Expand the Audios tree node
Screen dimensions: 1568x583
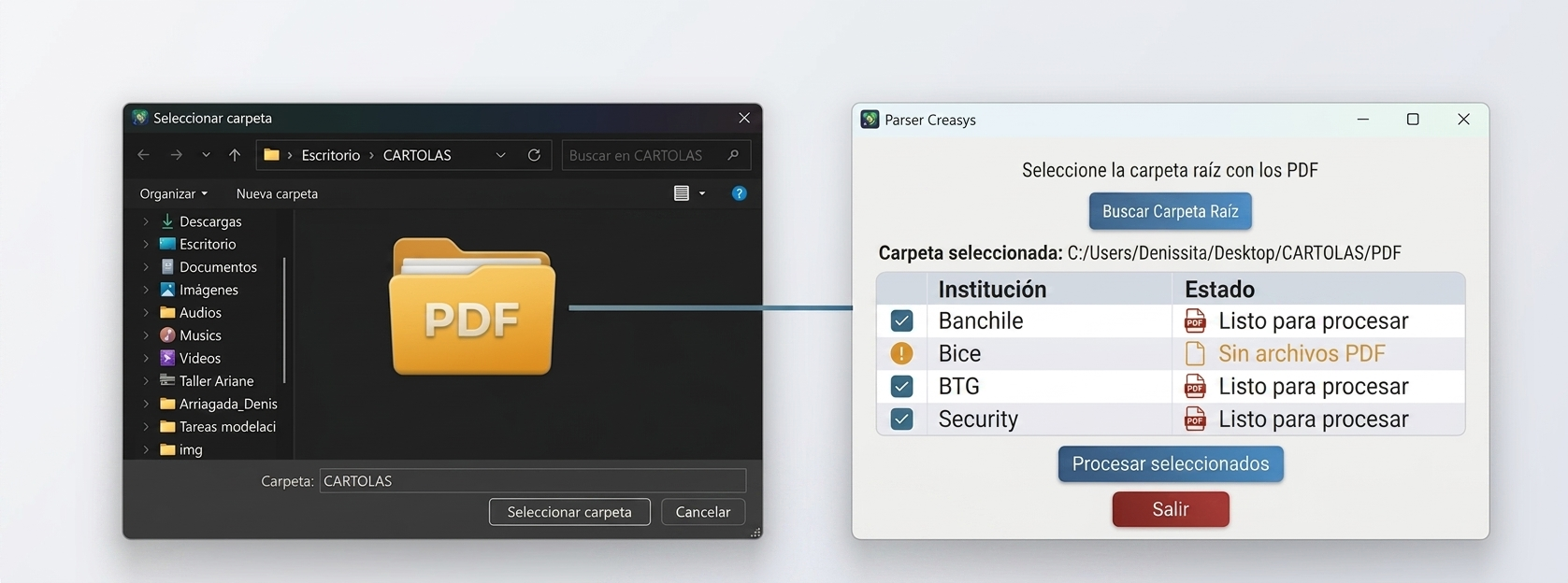point(146,312)
